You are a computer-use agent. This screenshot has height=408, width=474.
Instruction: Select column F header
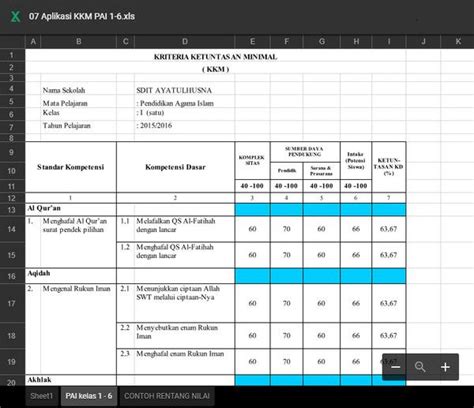click(x=287, y=42)
